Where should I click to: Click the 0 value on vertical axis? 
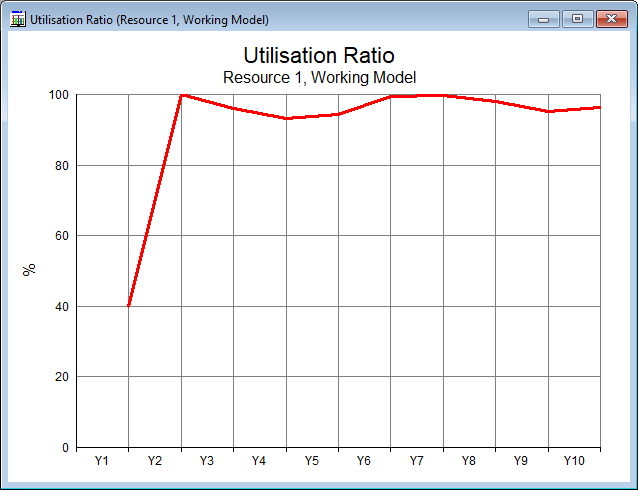point(66,448)
